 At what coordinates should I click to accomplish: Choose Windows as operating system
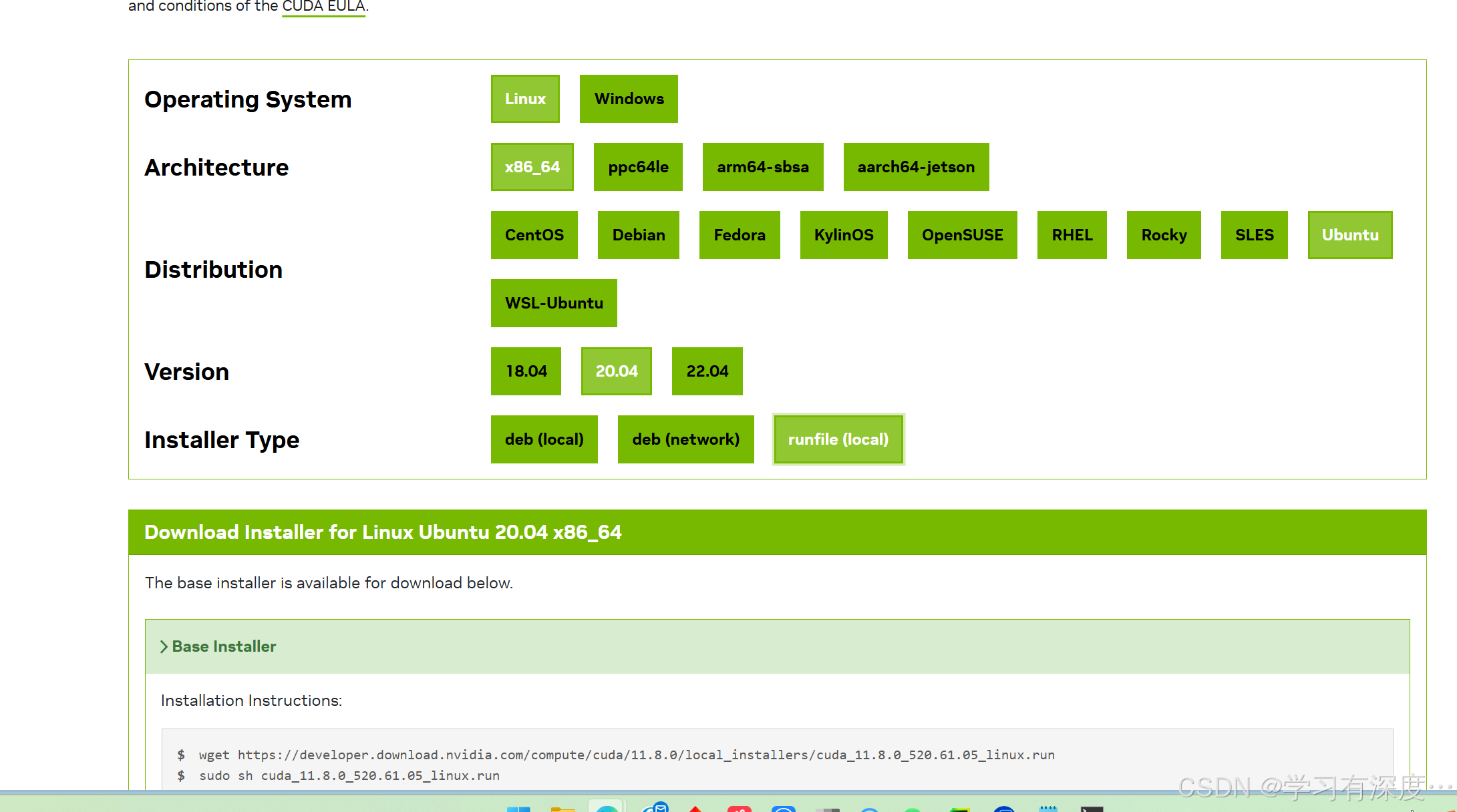(629, 99)
